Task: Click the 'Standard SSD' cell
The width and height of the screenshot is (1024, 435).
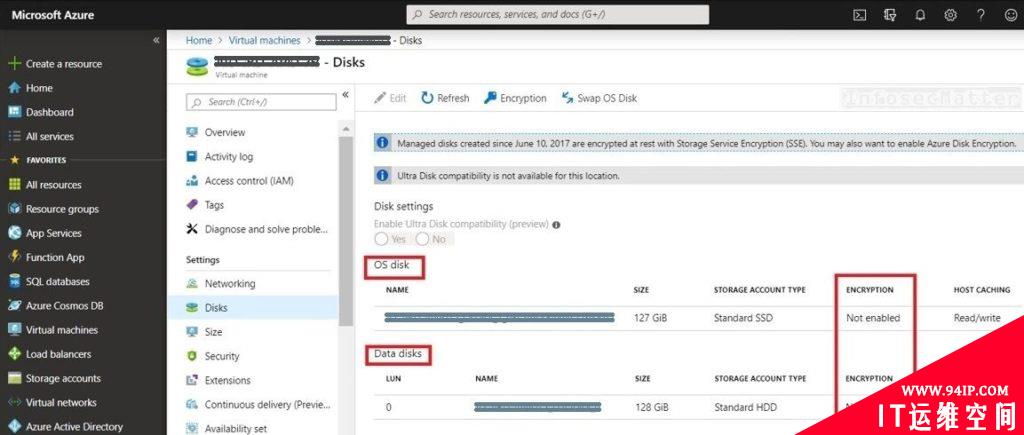Action: [743, 318]
